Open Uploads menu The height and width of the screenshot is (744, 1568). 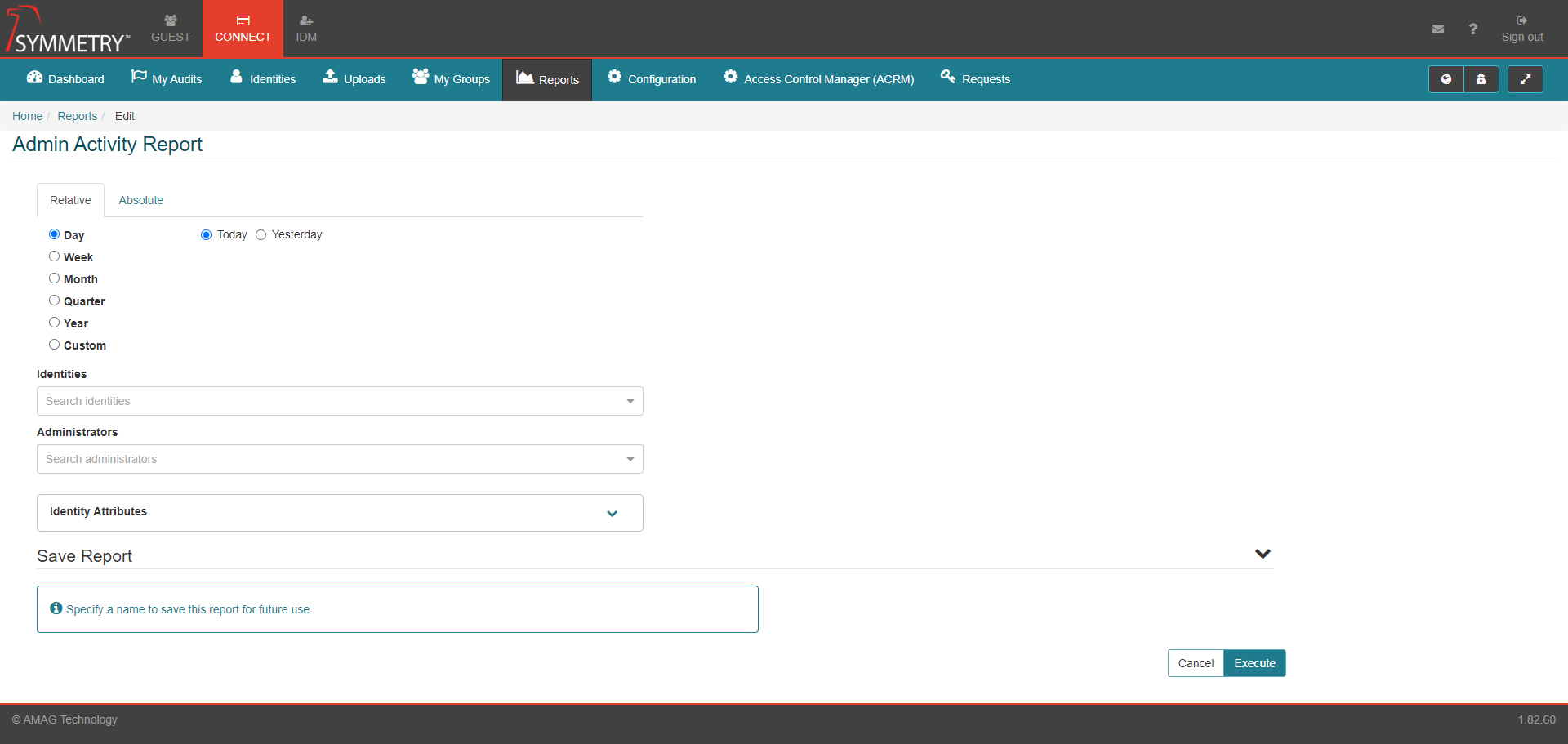(354, 79)
